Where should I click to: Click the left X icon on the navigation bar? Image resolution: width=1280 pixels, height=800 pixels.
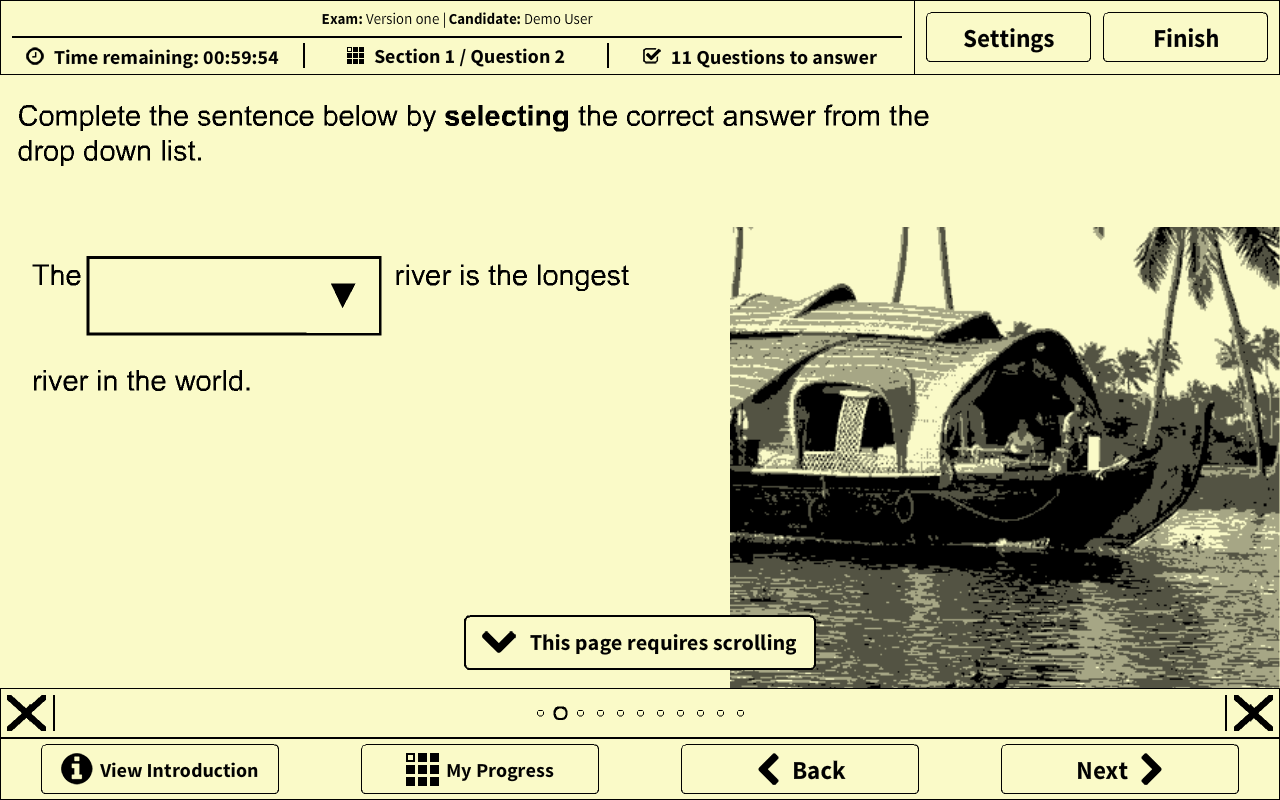coord(26,713)
